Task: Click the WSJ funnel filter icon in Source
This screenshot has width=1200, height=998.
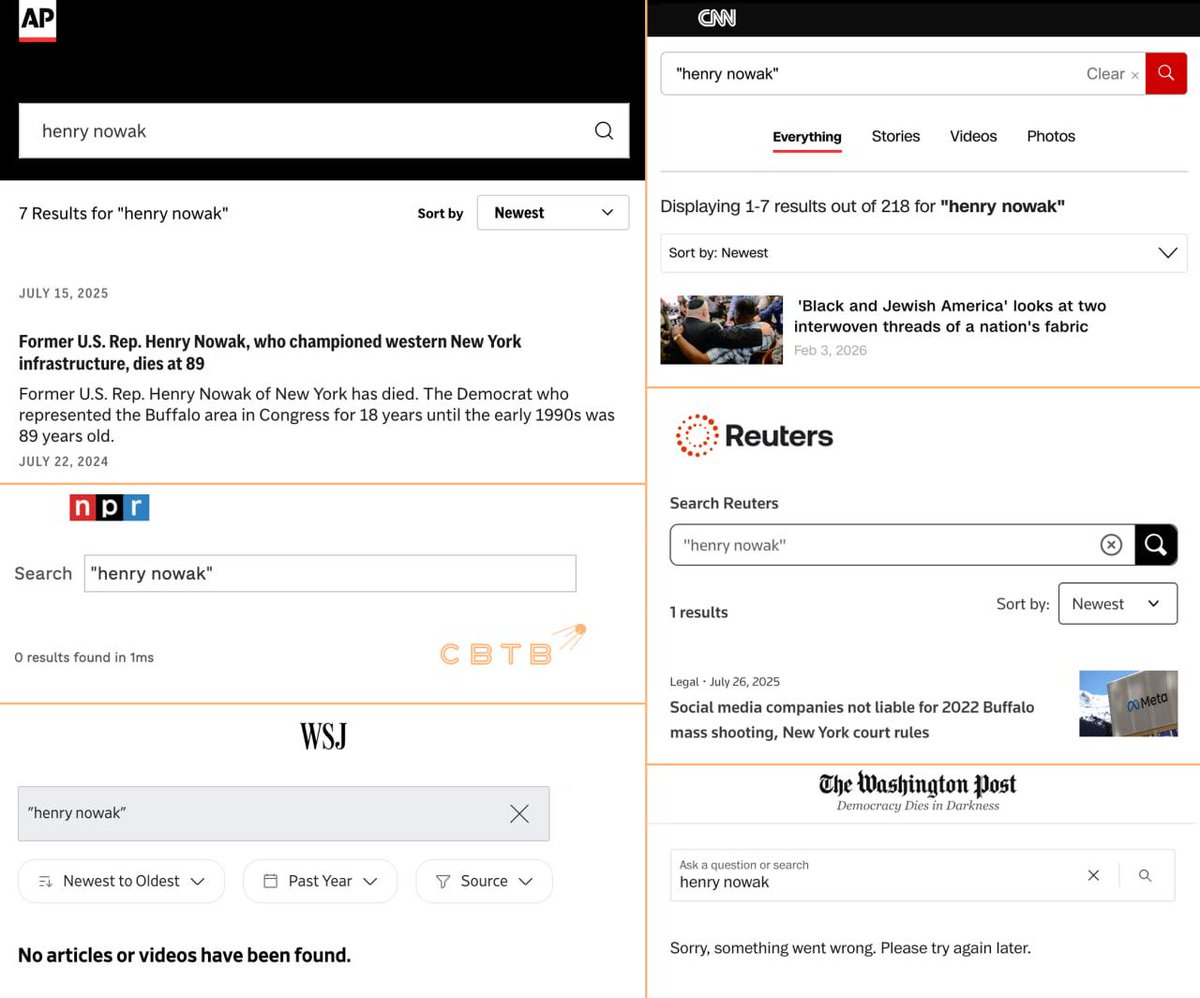Action: tap(443, 881)
